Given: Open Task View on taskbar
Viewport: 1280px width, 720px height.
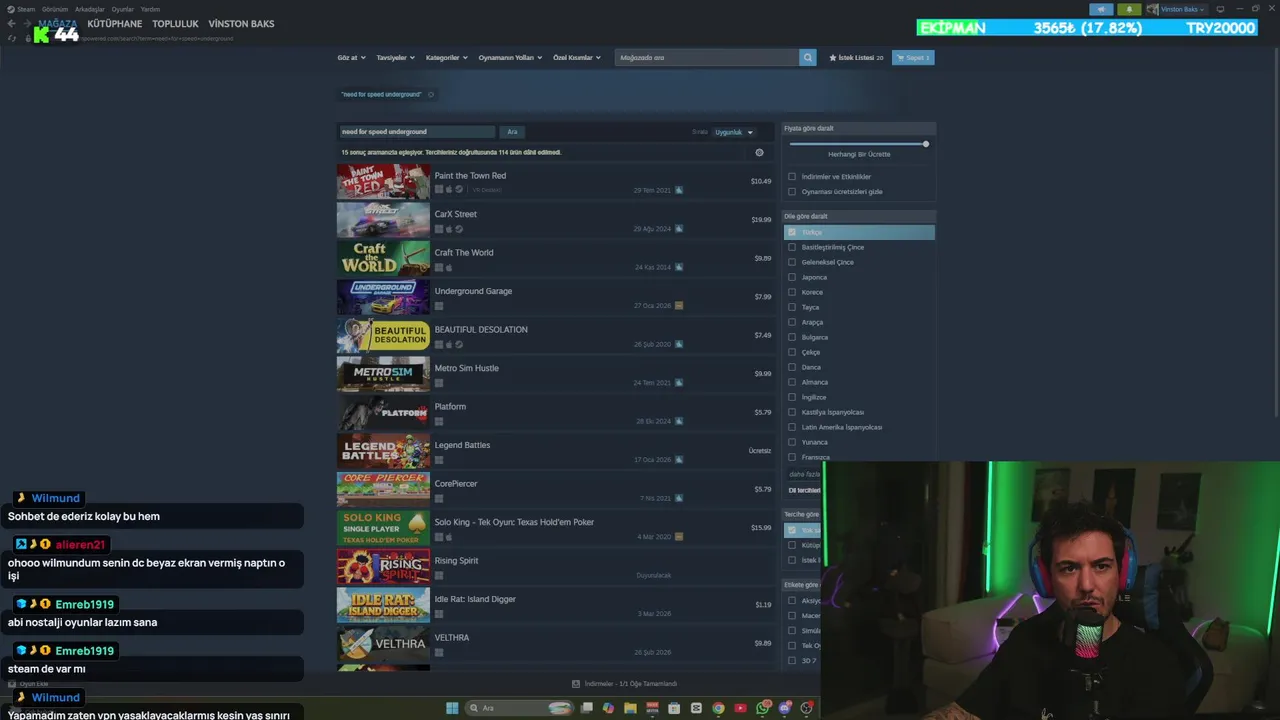Looking at the screenshot, I should (x=587, y=708).
